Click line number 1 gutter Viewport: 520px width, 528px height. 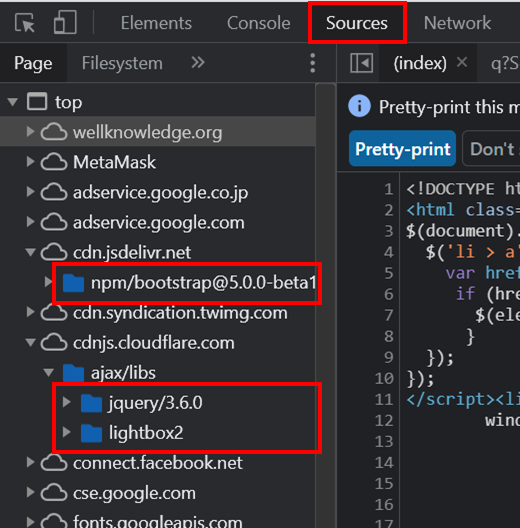click(x=389, y=189)
